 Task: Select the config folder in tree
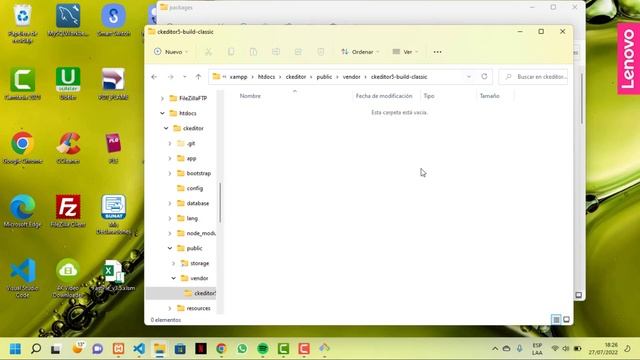tap(190, 188)
